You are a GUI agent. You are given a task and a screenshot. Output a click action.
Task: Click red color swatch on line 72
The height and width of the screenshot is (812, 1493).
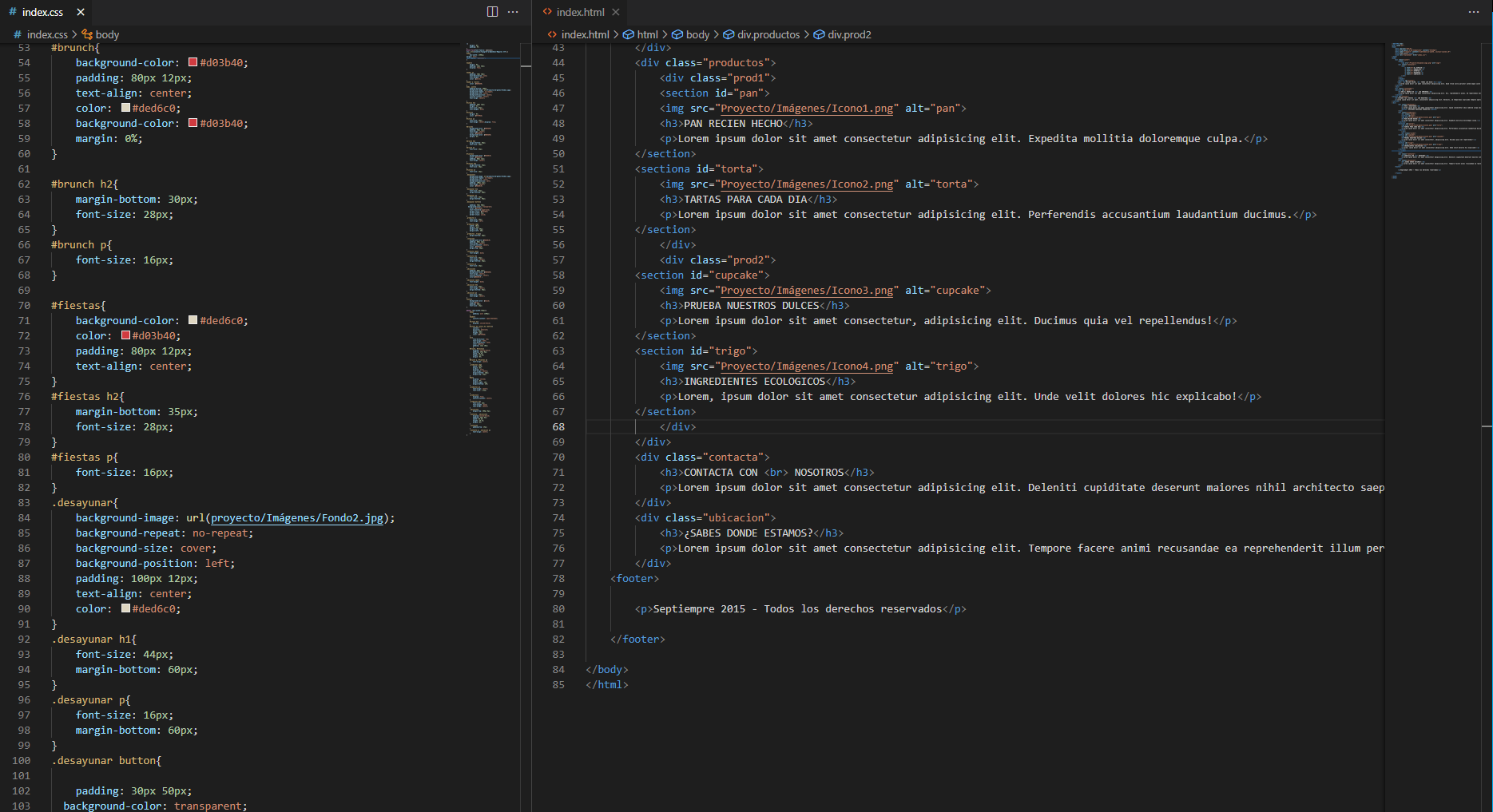pos(125,335)
